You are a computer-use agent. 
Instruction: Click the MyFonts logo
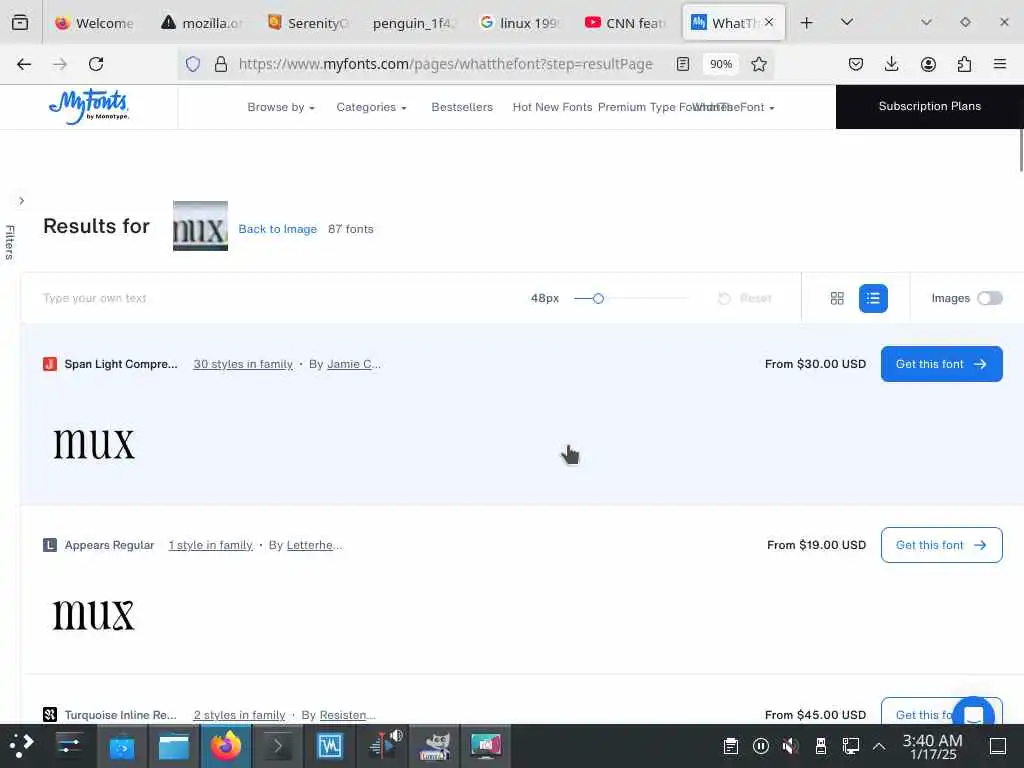tap(89, 106)
